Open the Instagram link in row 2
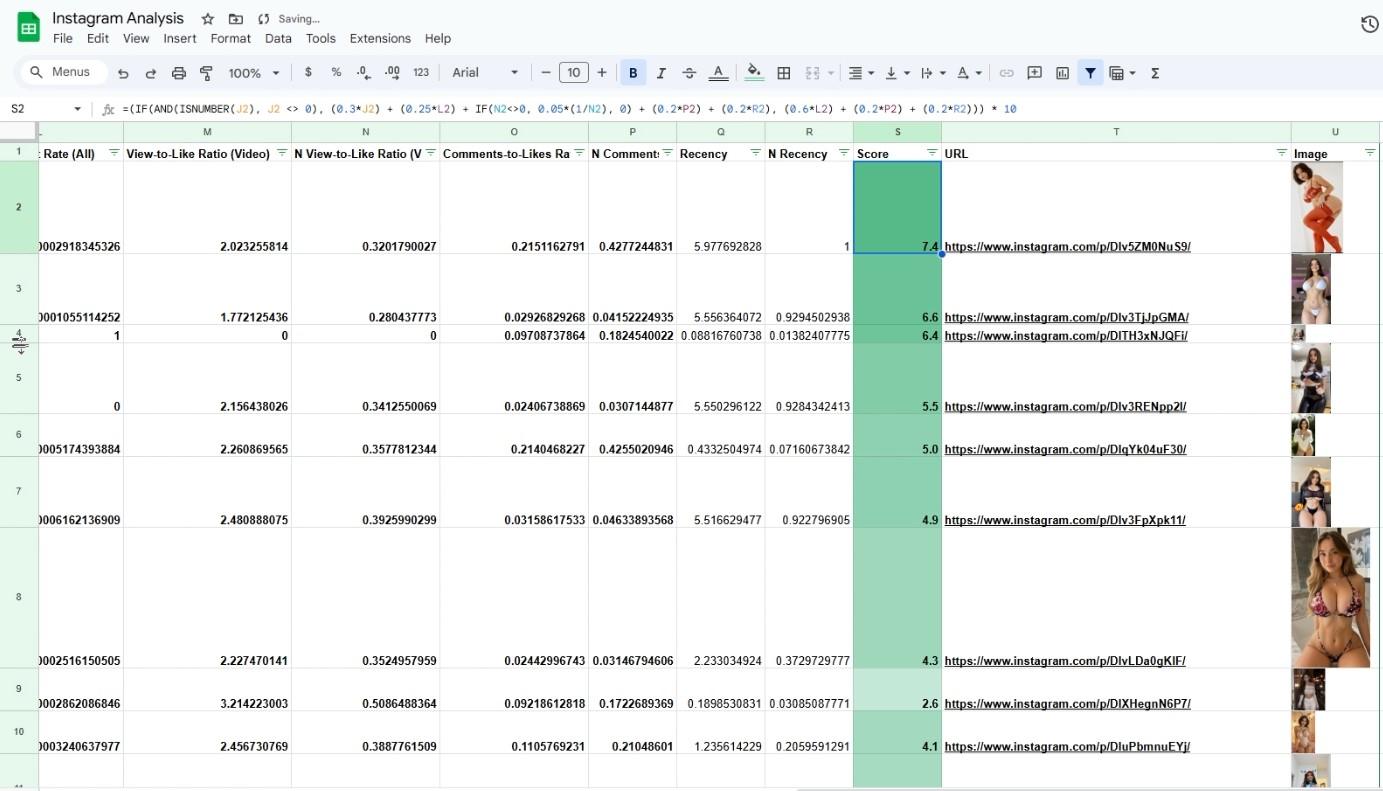The width and height of the screenshot is (1383, 791). coord(1067,246)
